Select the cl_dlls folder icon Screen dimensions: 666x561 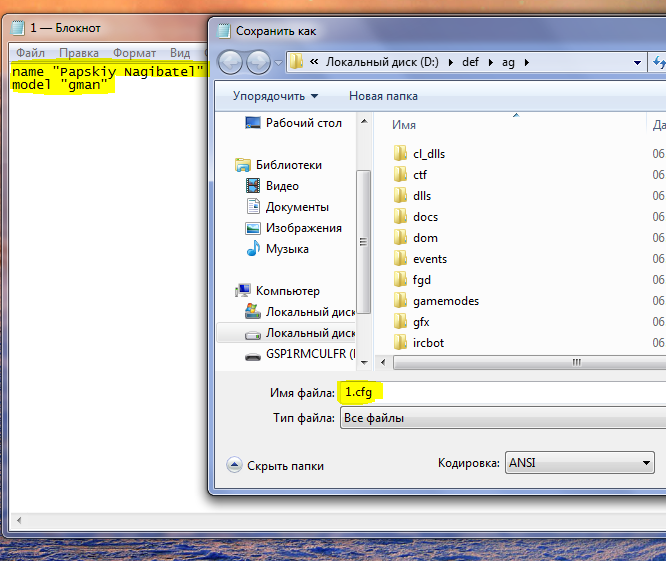click(x=400, y=153)
